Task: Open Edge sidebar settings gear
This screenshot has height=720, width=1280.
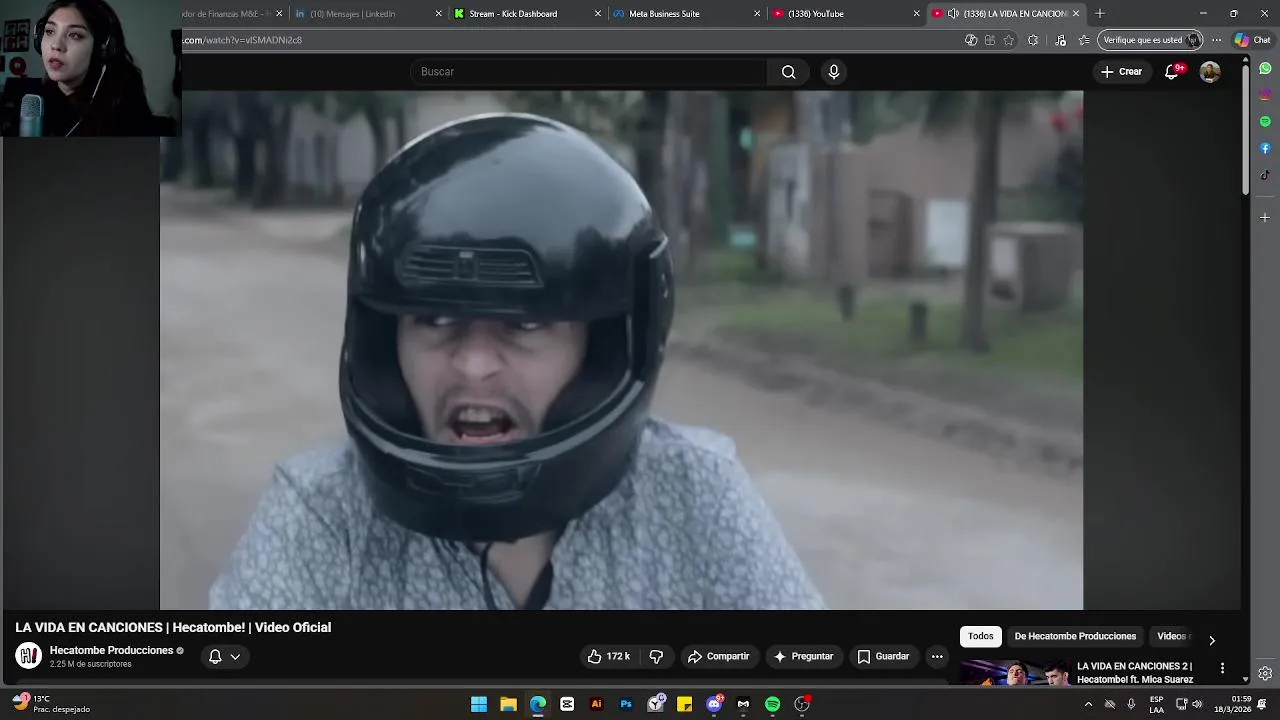Action: pyautogui.click(x=1265, y=673)
